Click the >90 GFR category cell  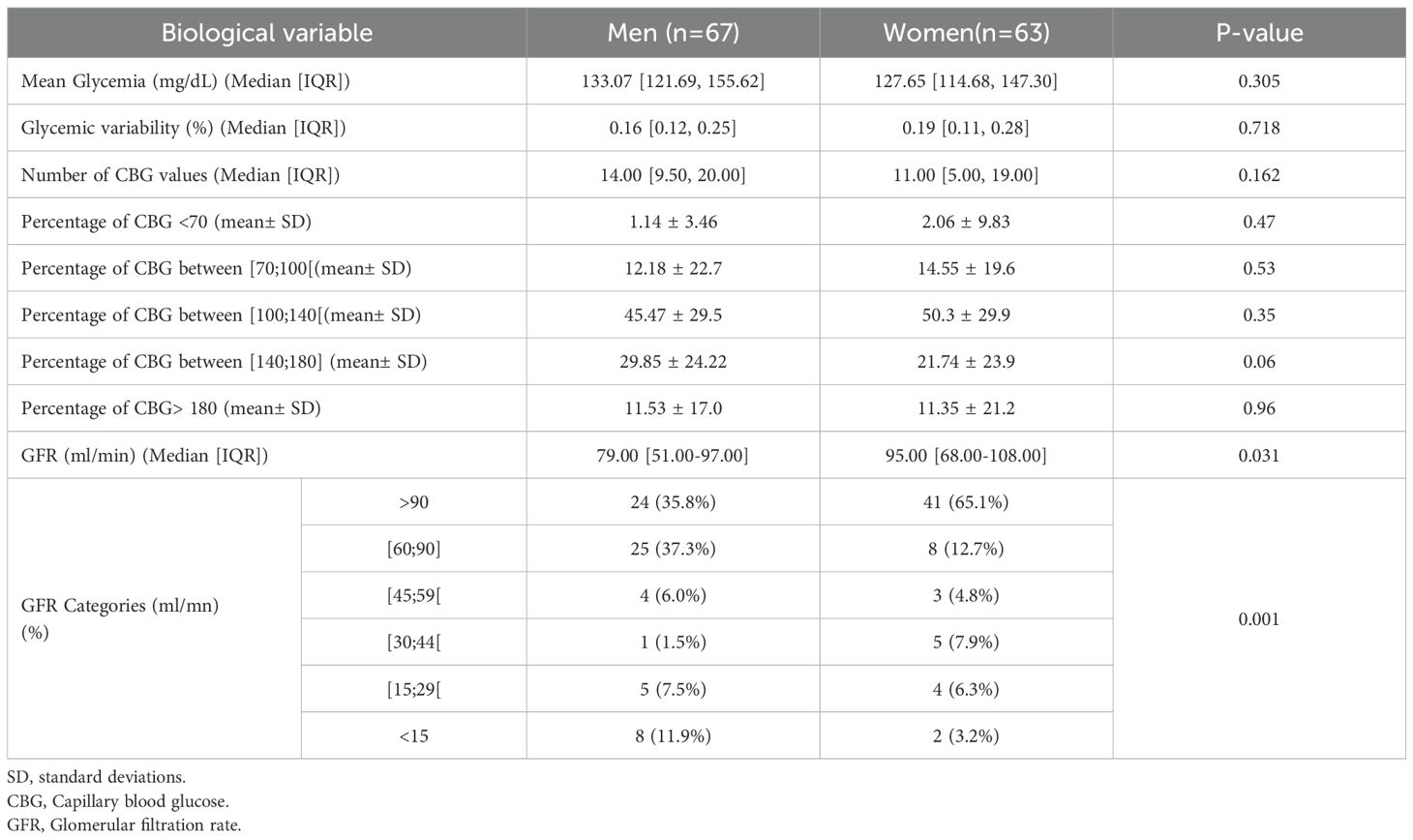coord(414,502)
